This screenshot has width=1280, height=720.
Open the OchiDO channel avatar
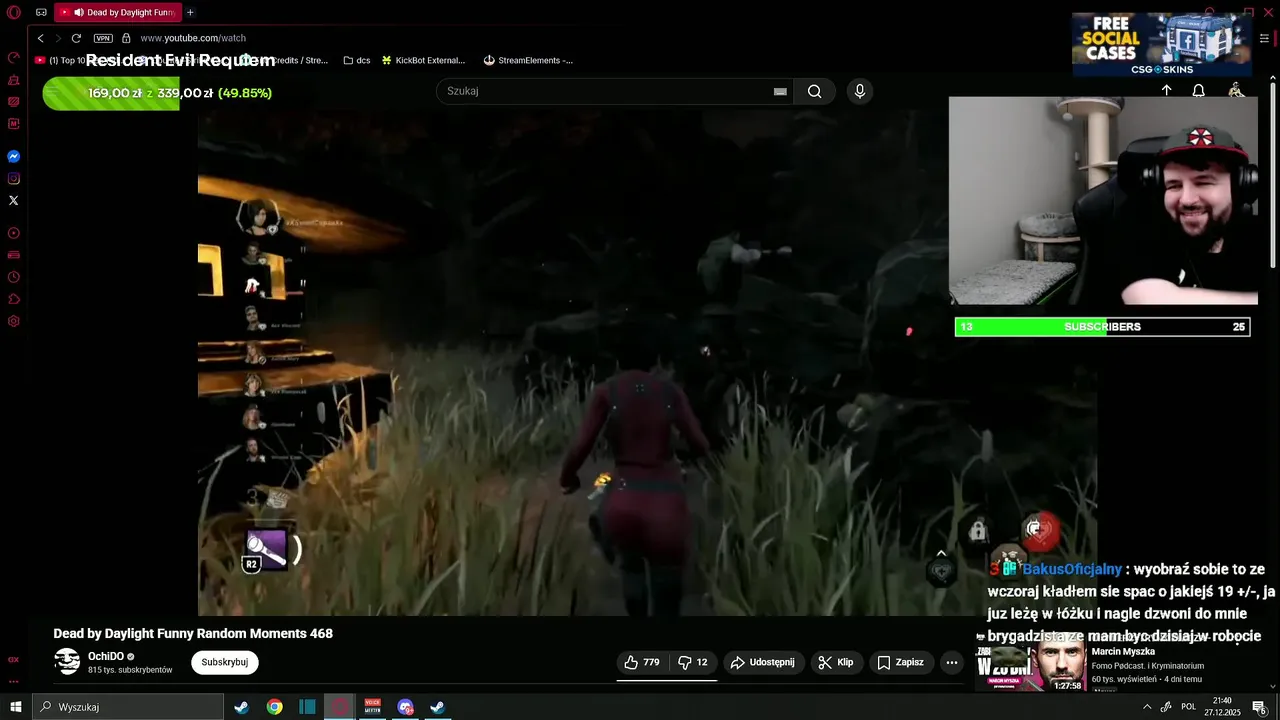(x=67, y=662)
